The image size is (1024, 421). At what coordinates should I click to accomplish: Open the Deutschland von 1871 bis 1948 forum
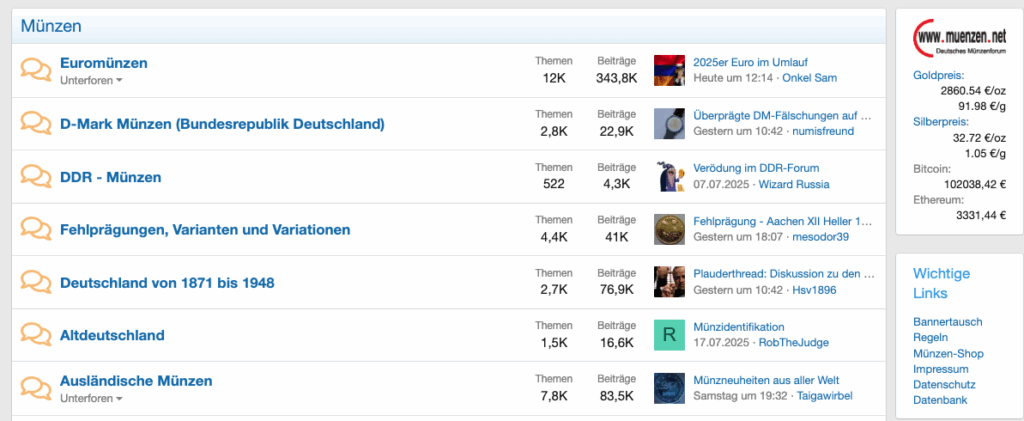167,283
